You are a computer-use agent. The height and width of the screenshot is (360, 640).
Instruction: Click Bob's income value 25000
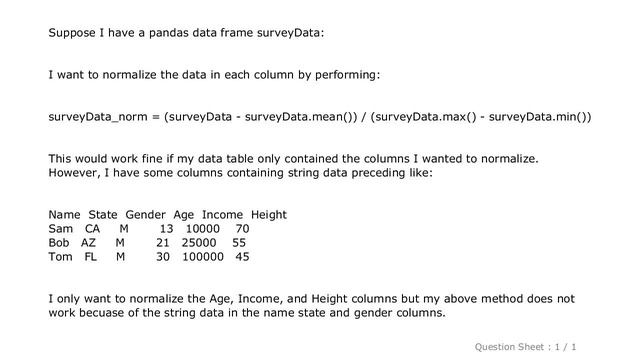[x=199, y=242]
